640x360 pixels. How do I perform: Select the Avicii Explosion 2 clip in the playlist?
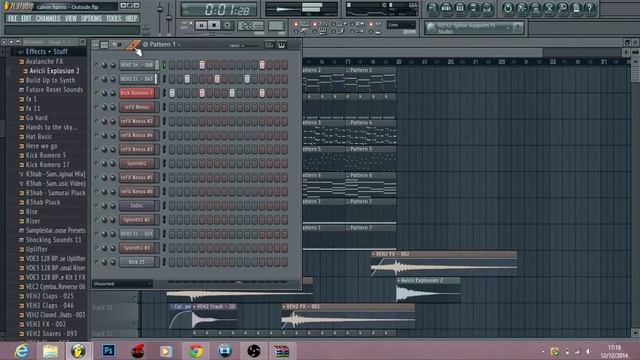click(x=429, y=291)
